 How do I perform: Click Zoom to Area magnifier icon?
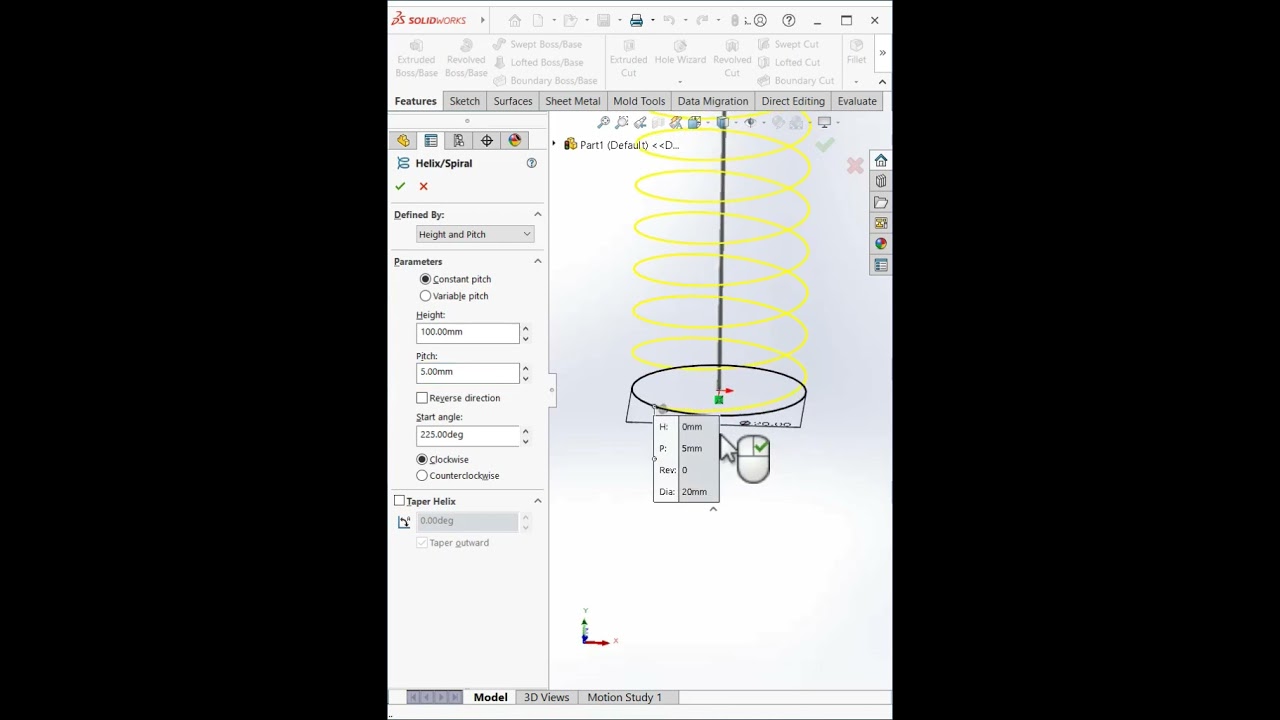[x=622, y=122]
